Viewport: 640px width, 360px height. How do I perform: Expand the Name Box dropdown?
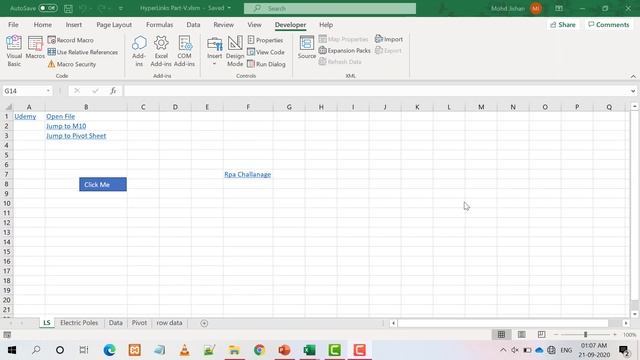click(48, 91)
